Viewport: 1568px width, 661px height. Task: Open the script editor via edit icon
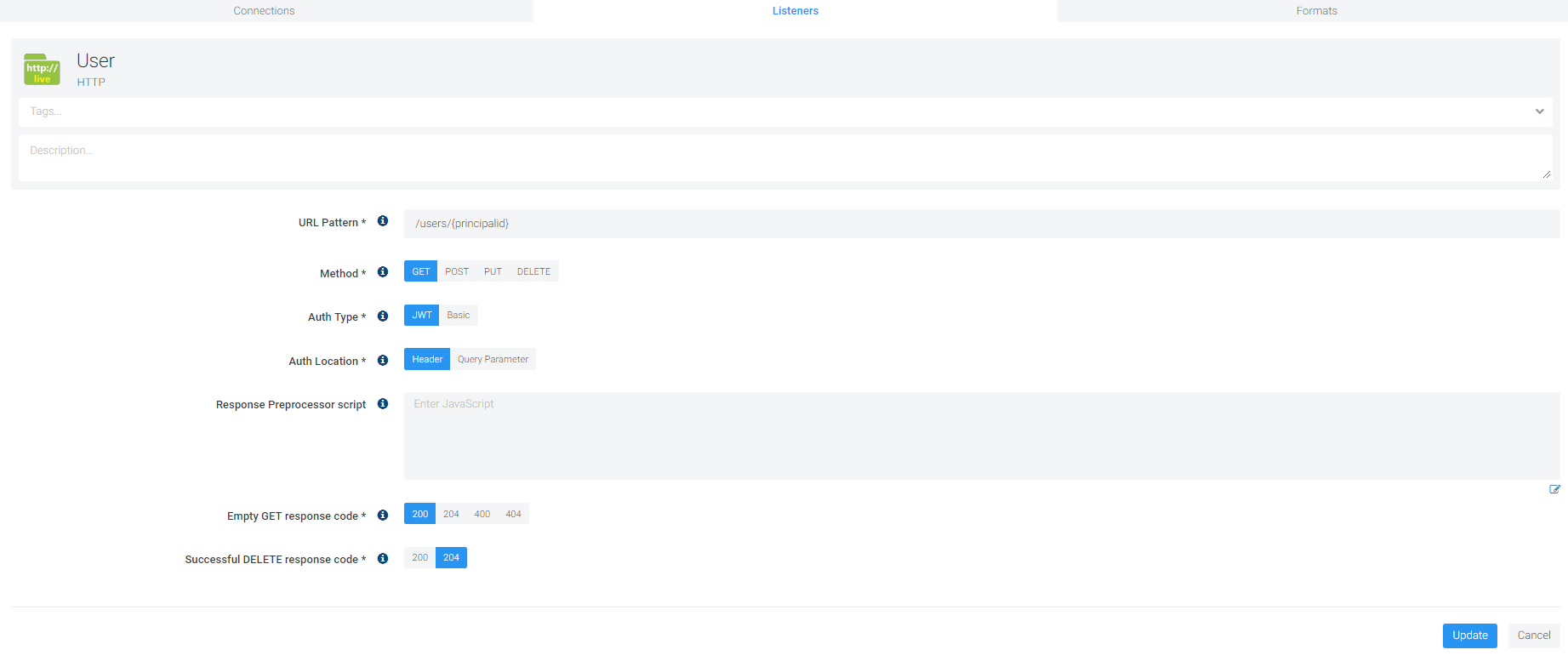1554,489
